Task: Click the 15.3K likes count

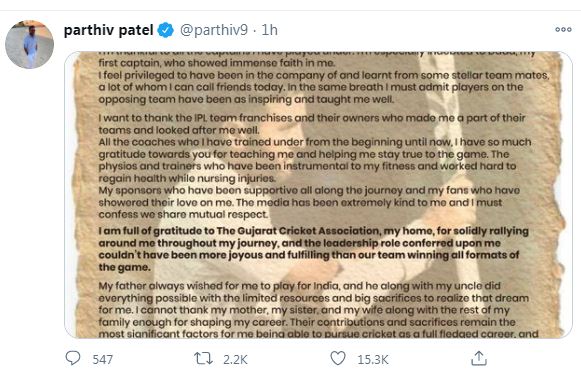Action: click(373, 359)
